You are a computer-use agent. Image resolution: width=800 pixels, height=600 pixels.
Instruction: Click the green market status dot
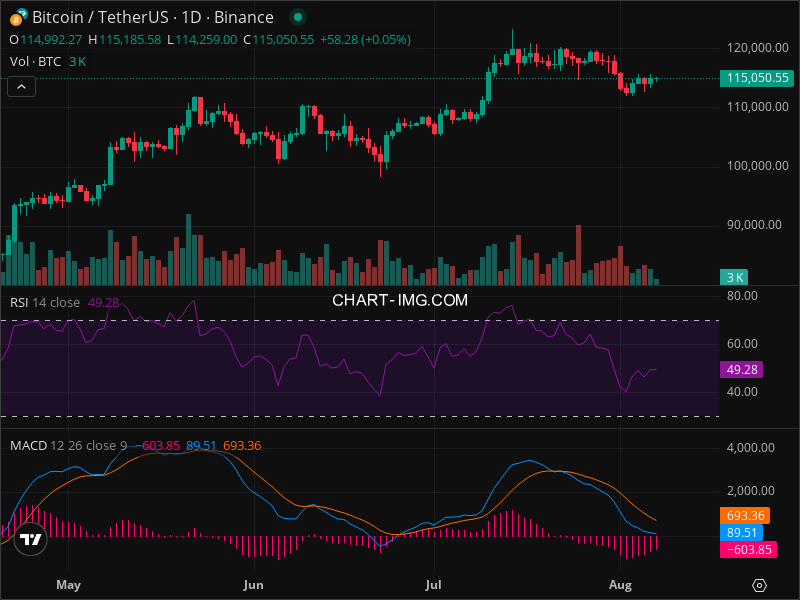click(298, 17)
